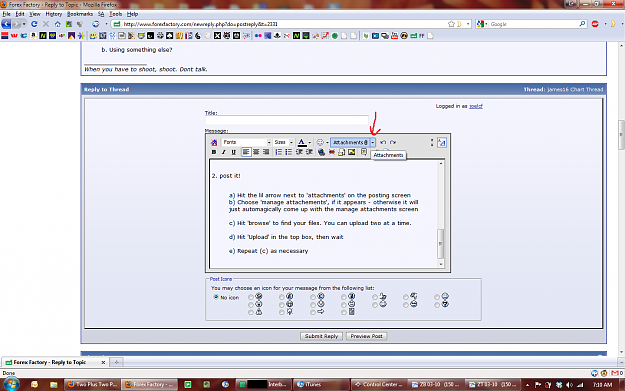Select the thumbs-up post icon radio
The image size is (625, 391).
[375, 297]
